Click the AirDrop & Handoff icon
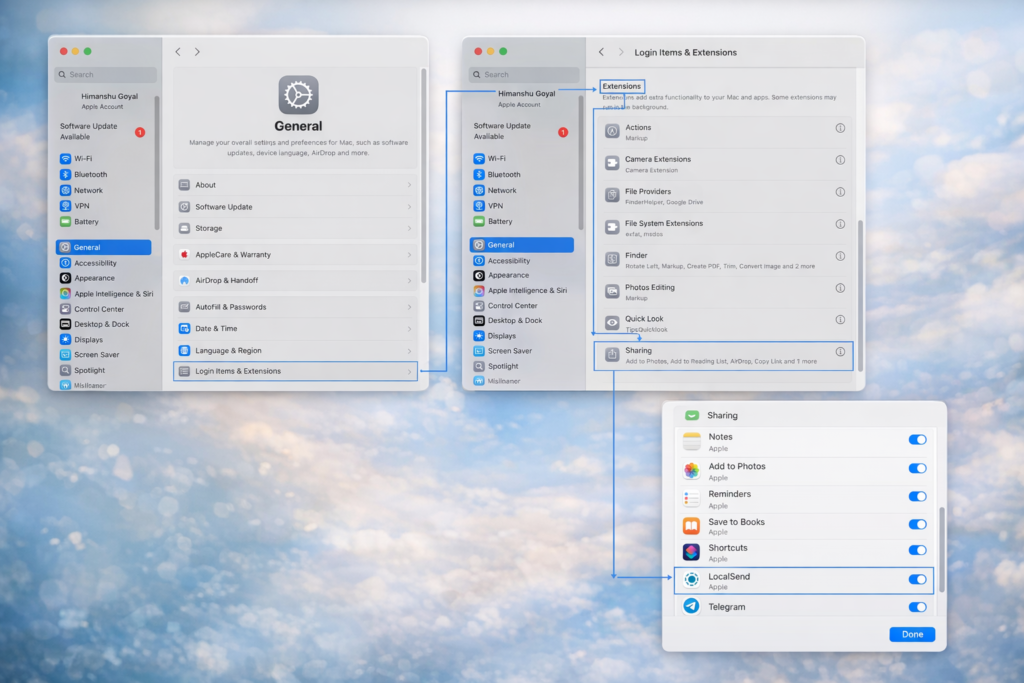The image size is (1024, 683). [x=184, y=281]
